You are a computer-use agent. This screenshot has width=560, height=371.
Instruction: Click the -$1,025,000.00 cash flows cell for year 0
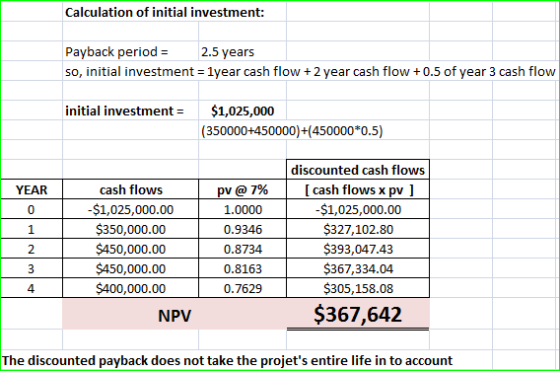(131, 209)
